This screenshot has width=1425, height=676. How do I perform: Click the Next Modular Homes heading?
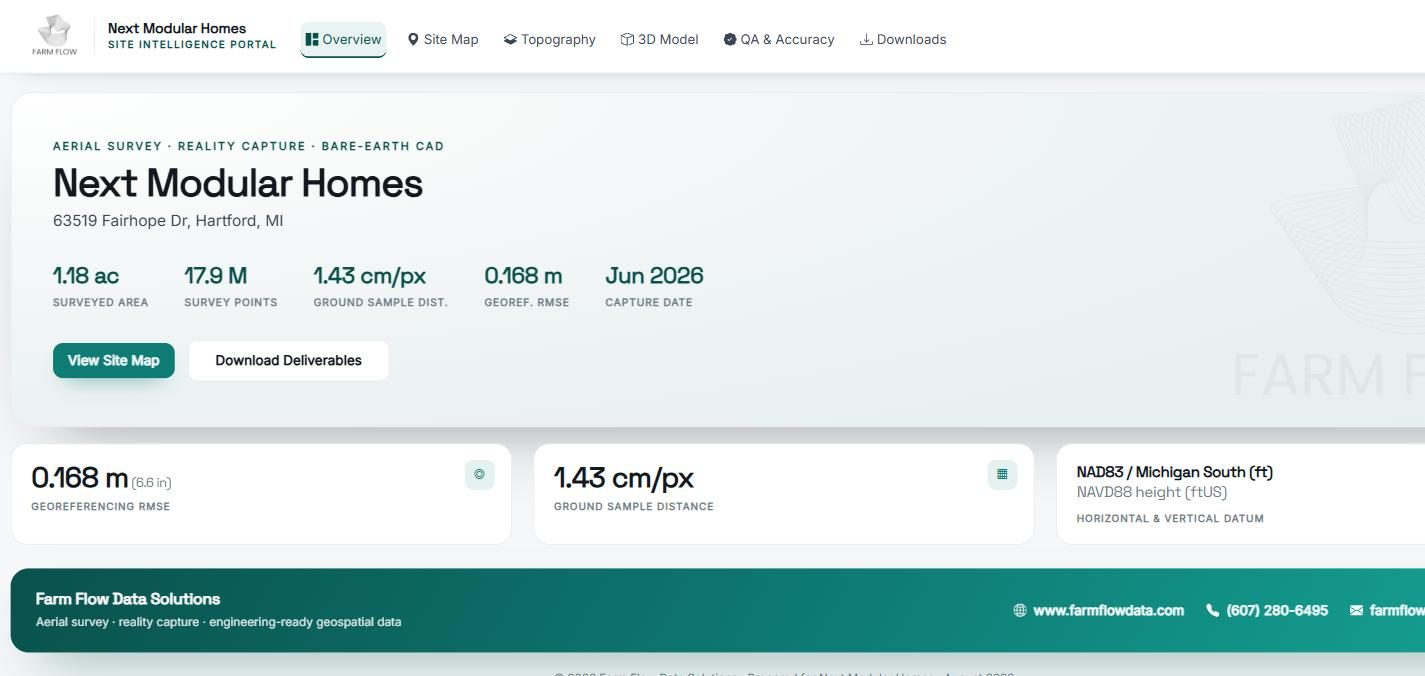(238, 184)
